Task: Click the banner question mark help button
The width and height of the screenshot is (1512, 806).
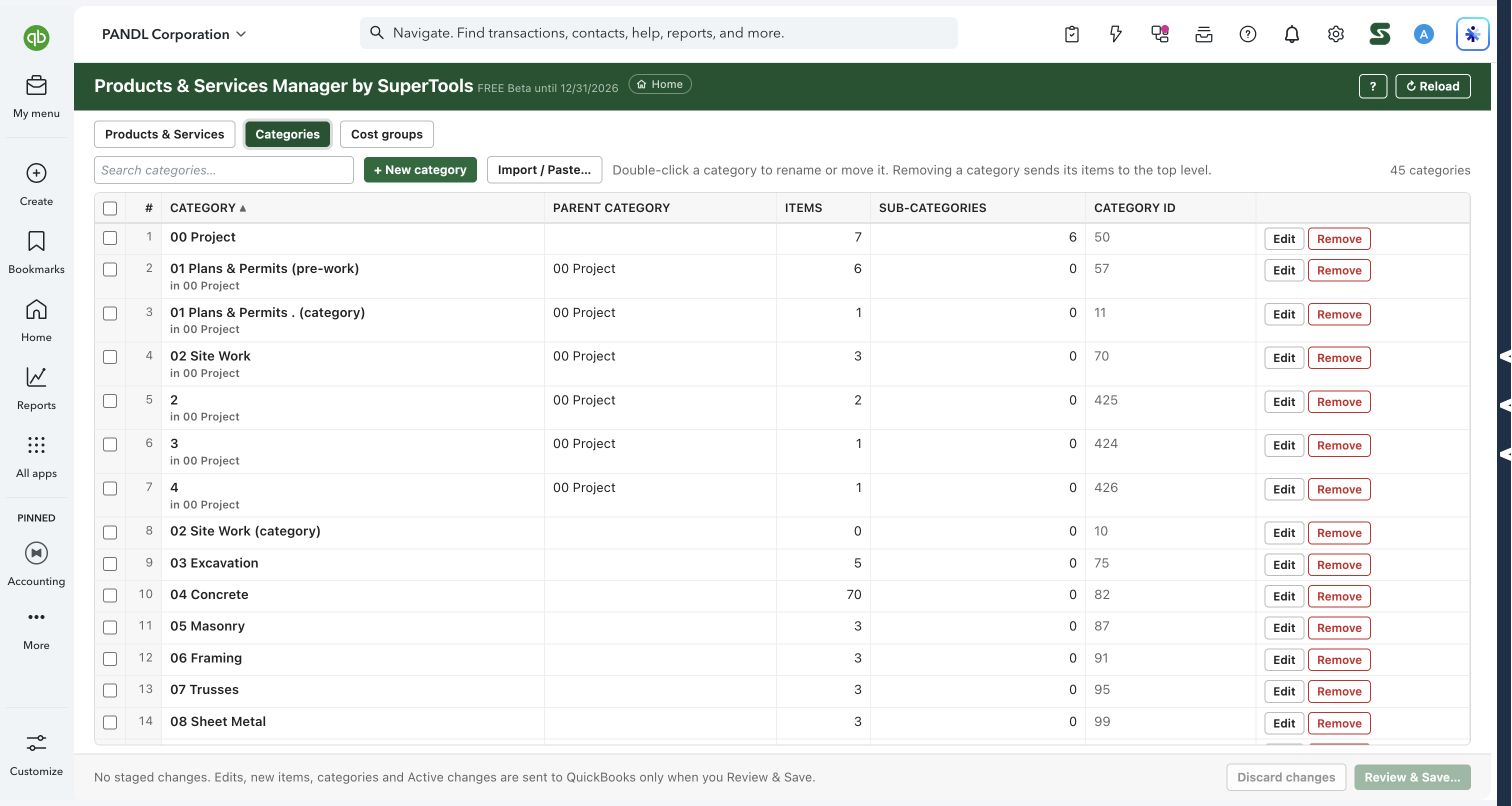Action: (x=1373, y=86)
